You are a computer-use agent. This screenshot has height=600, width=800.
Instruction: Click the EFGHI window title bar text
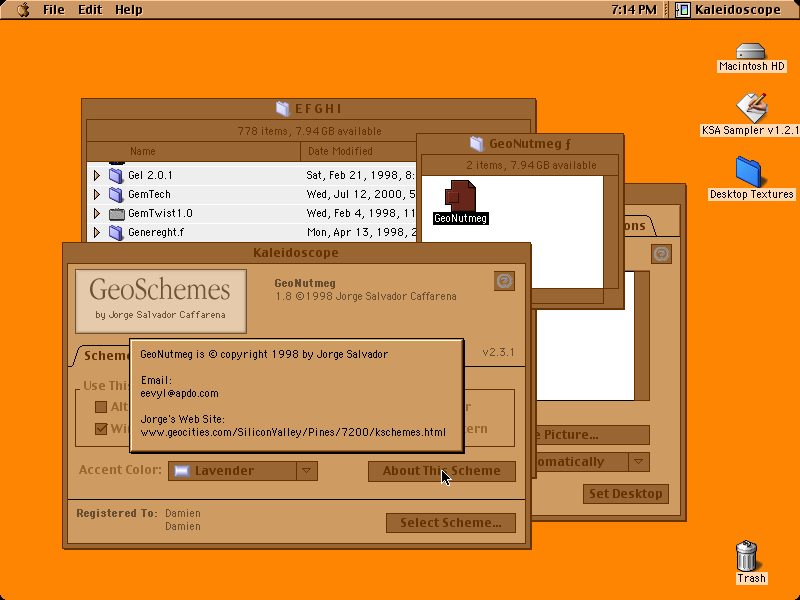(x=318, y=109)
